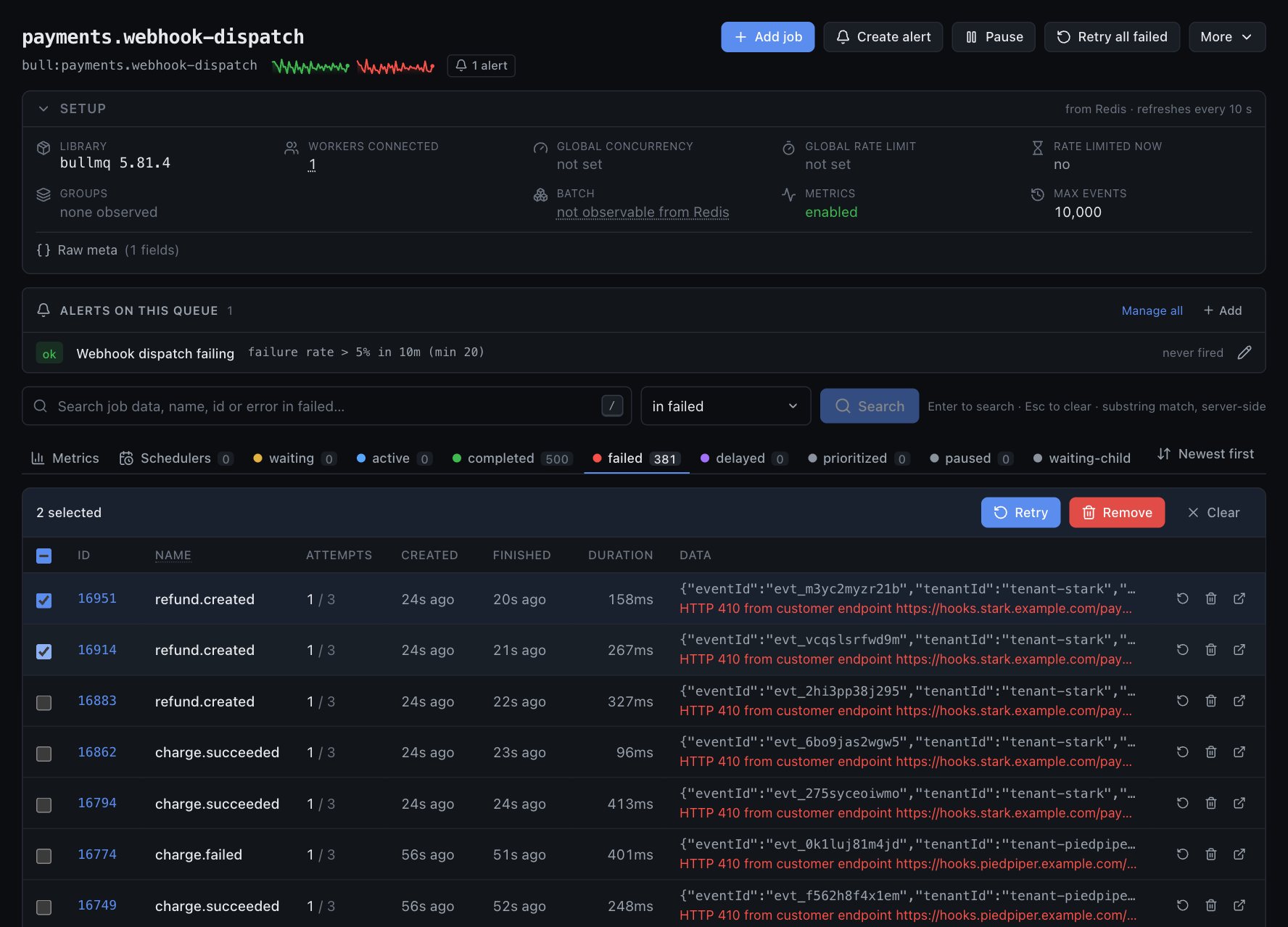This screenshot has width=1288, height=927.
Task: Open job 16914 external link icon
Action: point(1239,650)
